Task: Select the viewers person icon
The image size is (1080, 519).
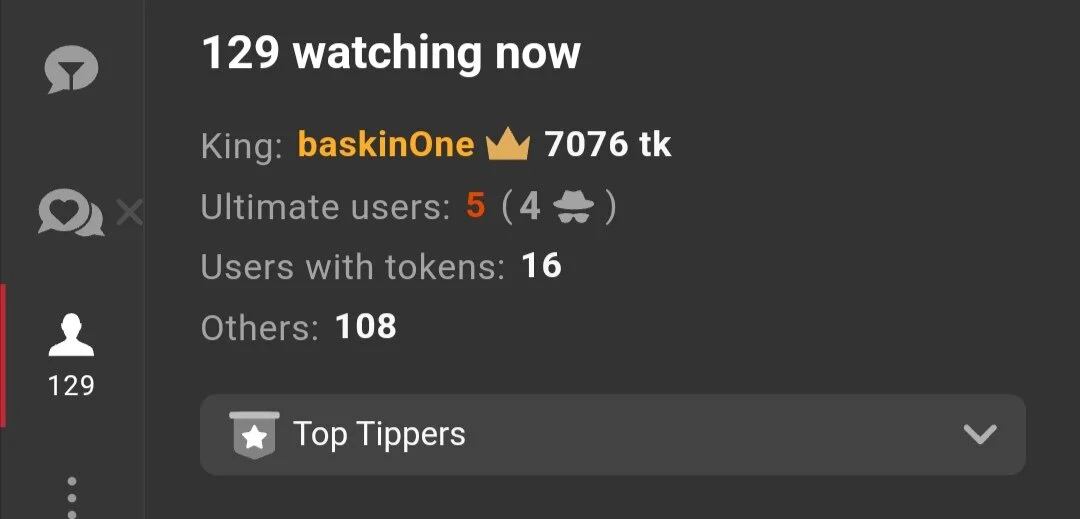Action: coord(71,335)
